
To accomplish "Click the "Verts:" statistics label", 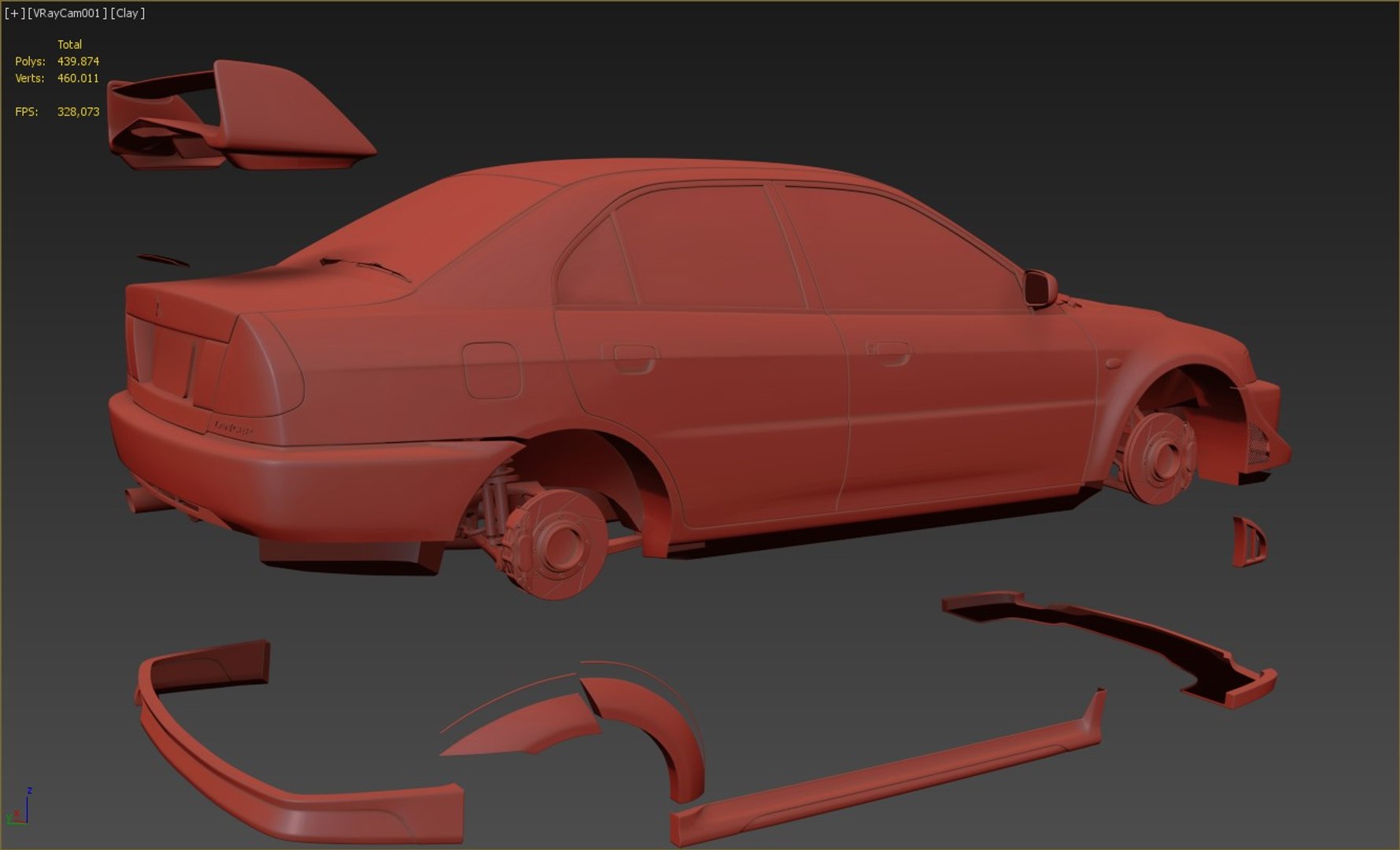I will point(30,79).
